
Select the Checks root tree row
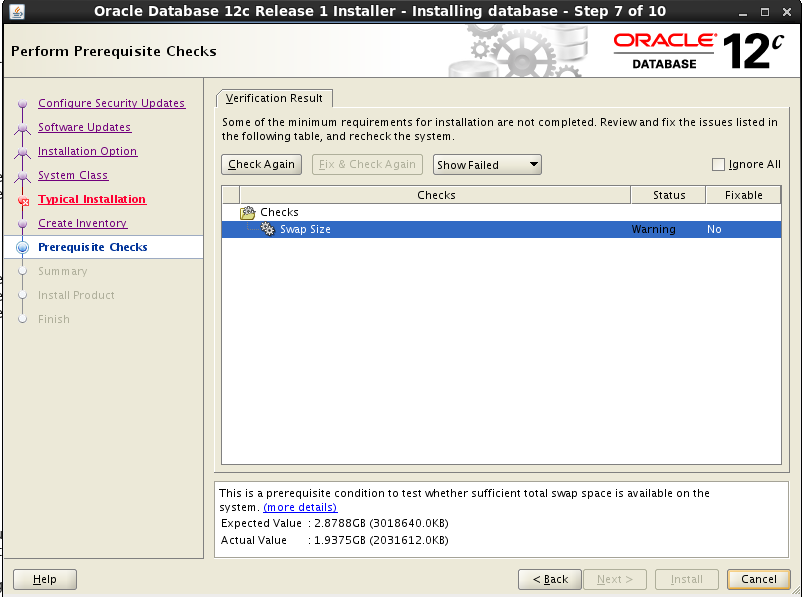501,212
